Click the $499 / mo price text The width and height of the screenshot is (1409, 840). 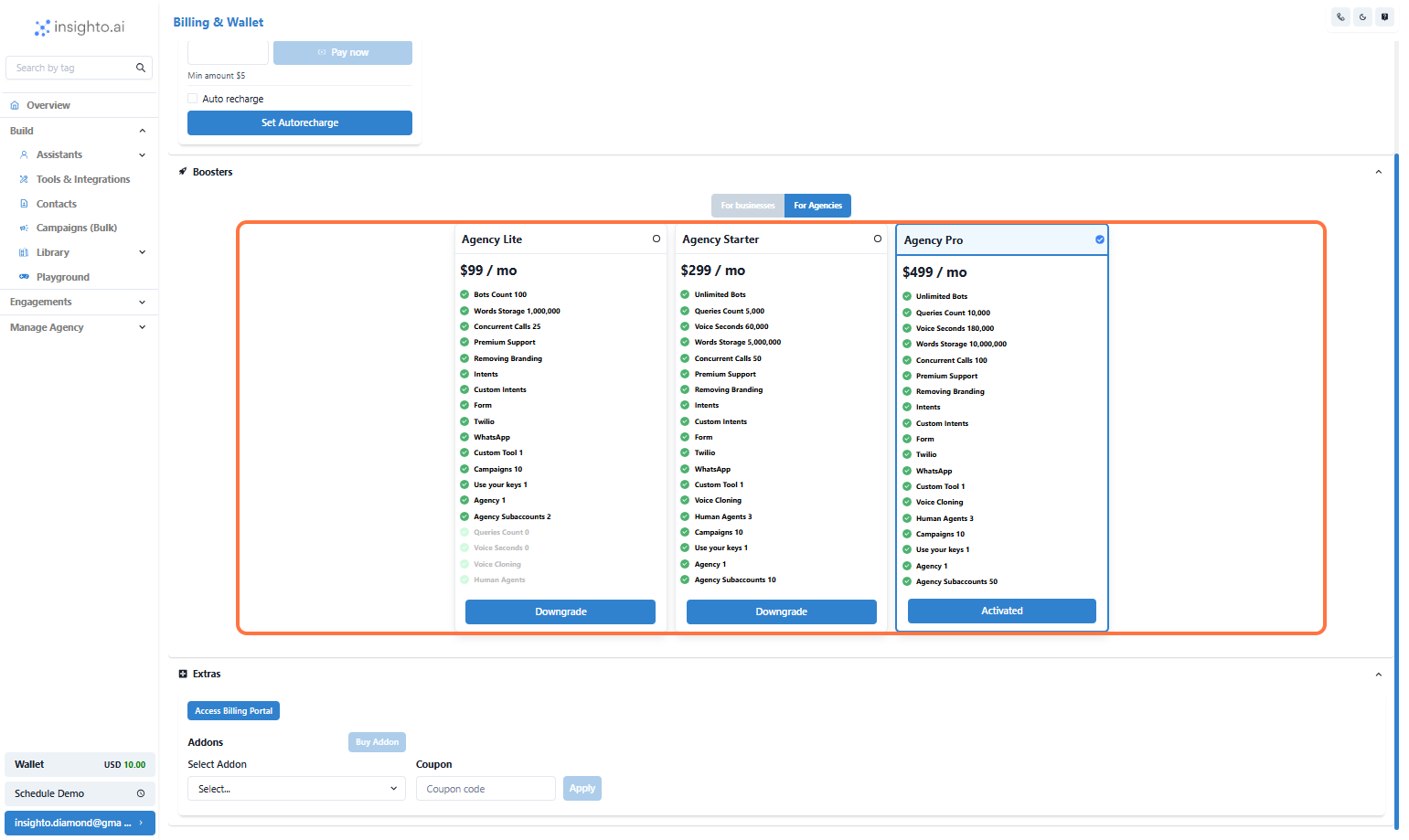pyautogui.click(x=934, y=272)
